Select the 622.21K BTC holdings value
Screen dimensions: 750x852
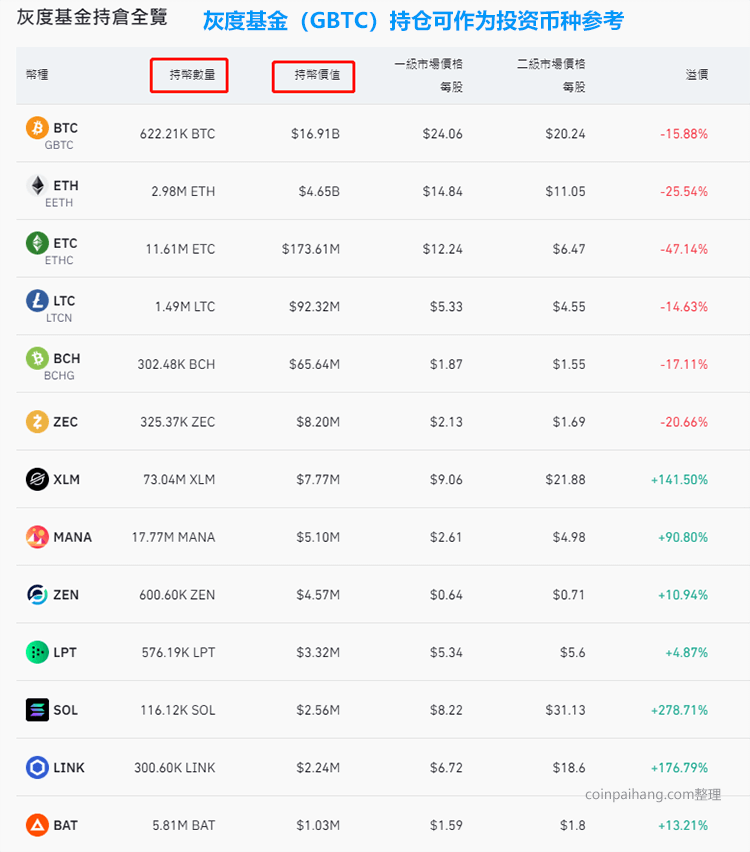(177, 134)
